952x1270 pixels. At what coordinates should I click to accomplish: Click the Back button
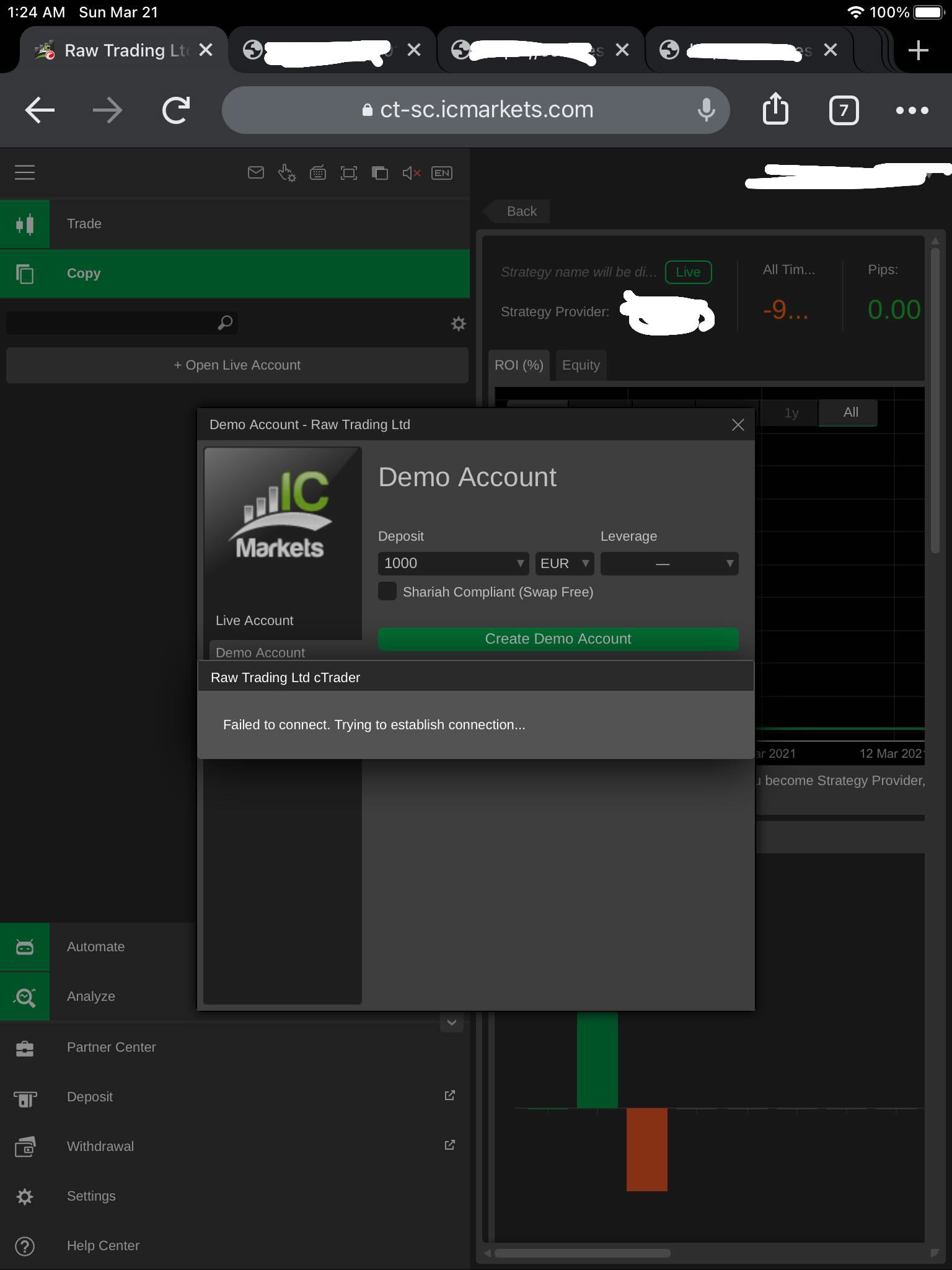click(517, 211)
